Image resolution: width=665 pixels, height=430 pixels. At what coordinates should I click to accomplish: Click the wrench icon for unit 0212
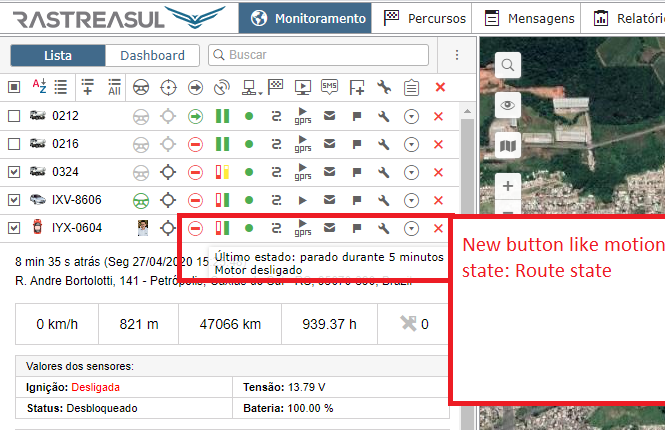[384, 116]
